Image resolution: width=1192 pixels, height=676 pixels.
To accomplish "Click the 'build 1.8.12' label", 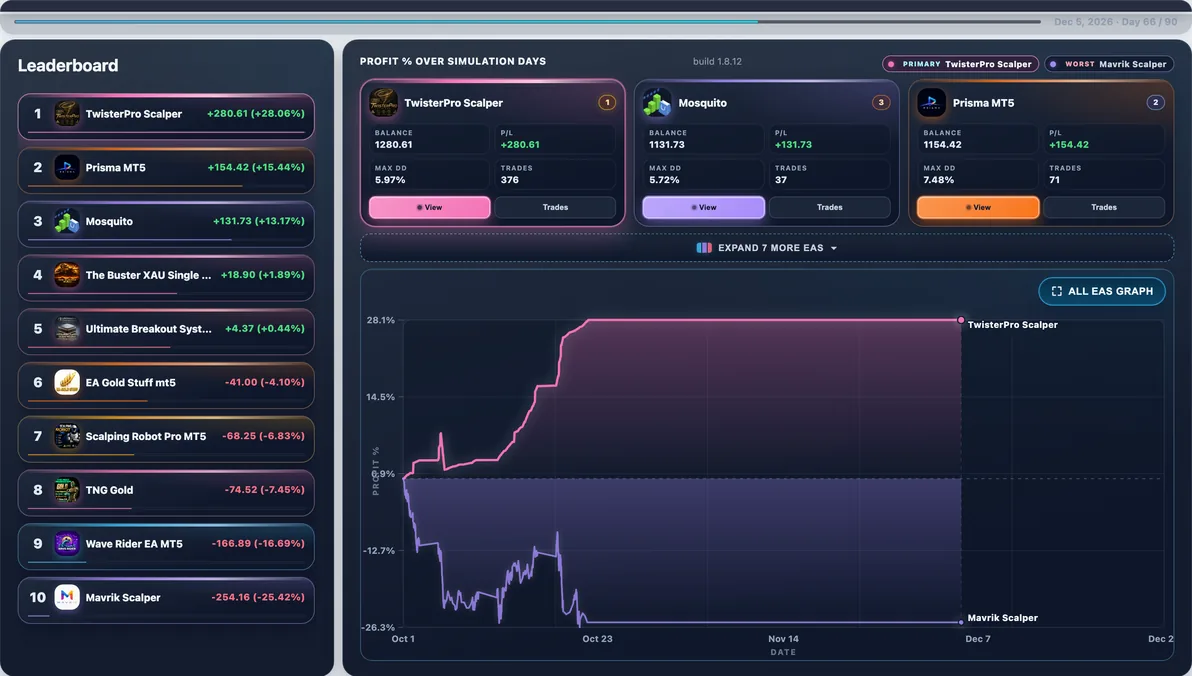I will point(717,62).
